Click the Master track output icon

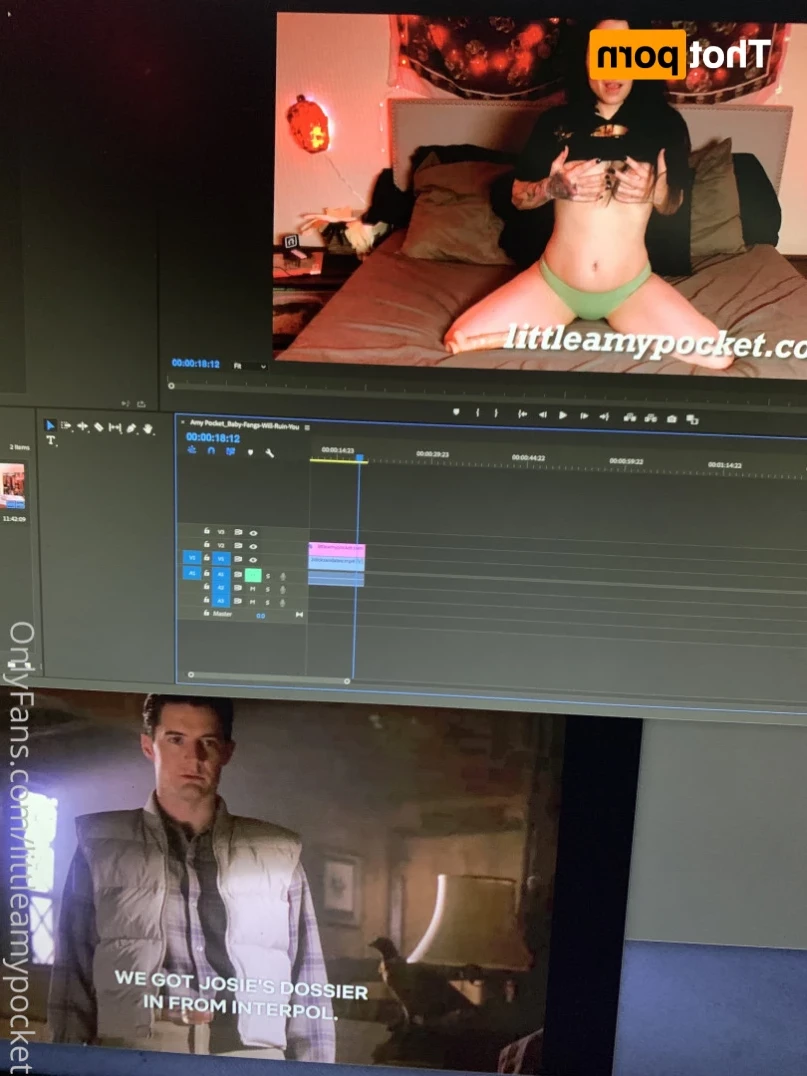pos(299,615)
